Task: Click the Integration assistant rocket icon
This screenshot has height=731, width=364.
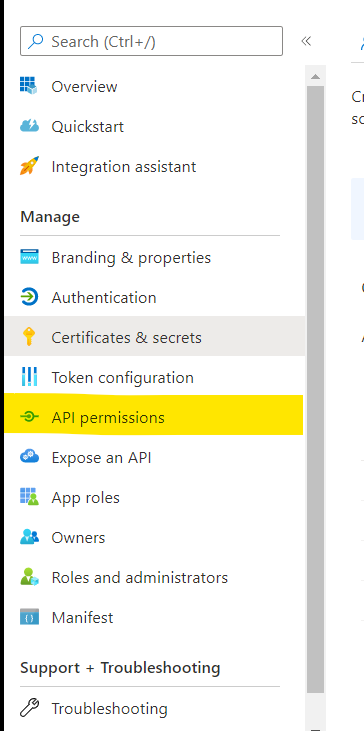Action: tap(29, 166)
